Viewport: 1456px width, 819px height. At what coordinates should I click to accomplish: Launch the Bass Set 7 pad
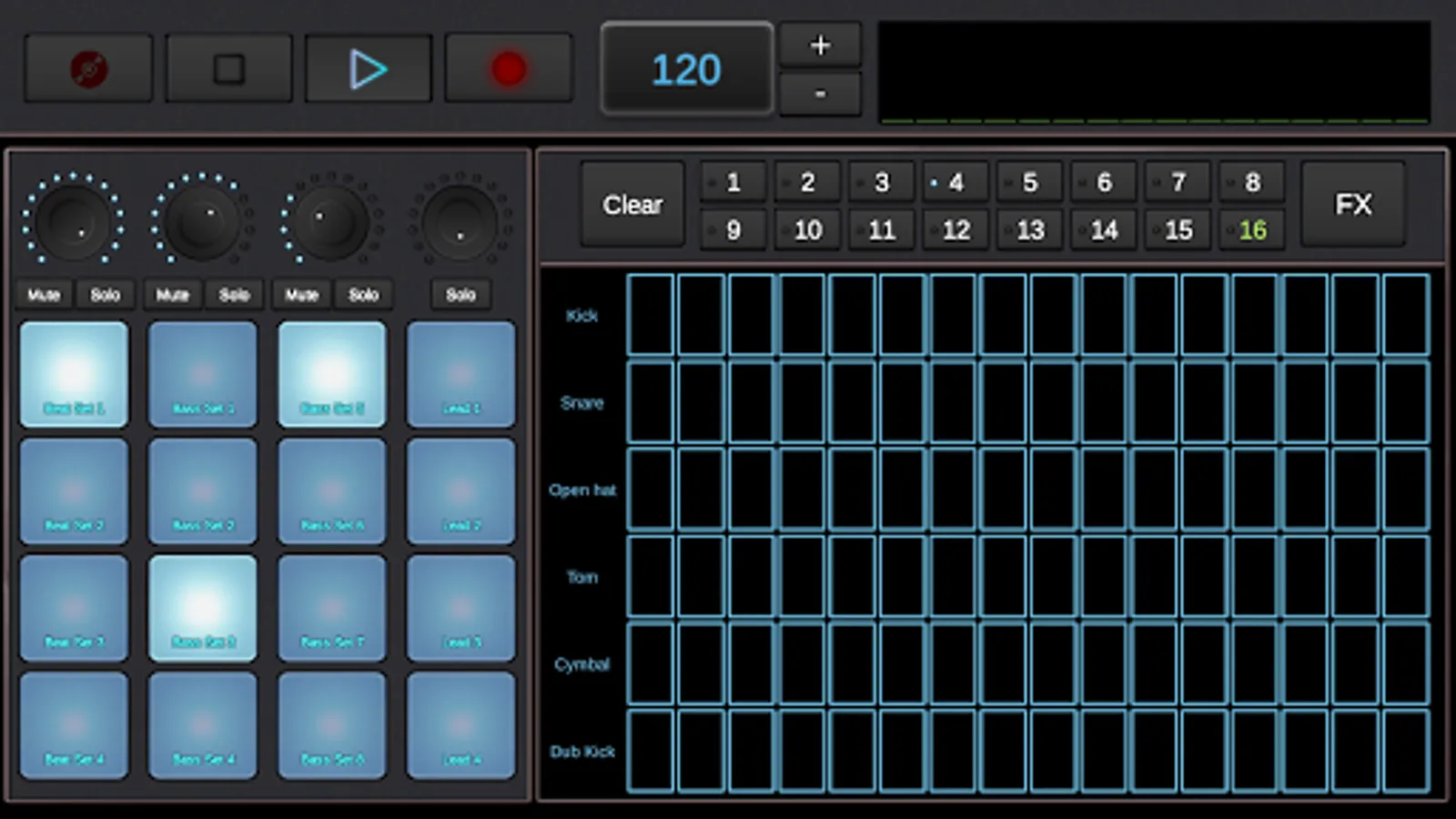click(332, 608)
